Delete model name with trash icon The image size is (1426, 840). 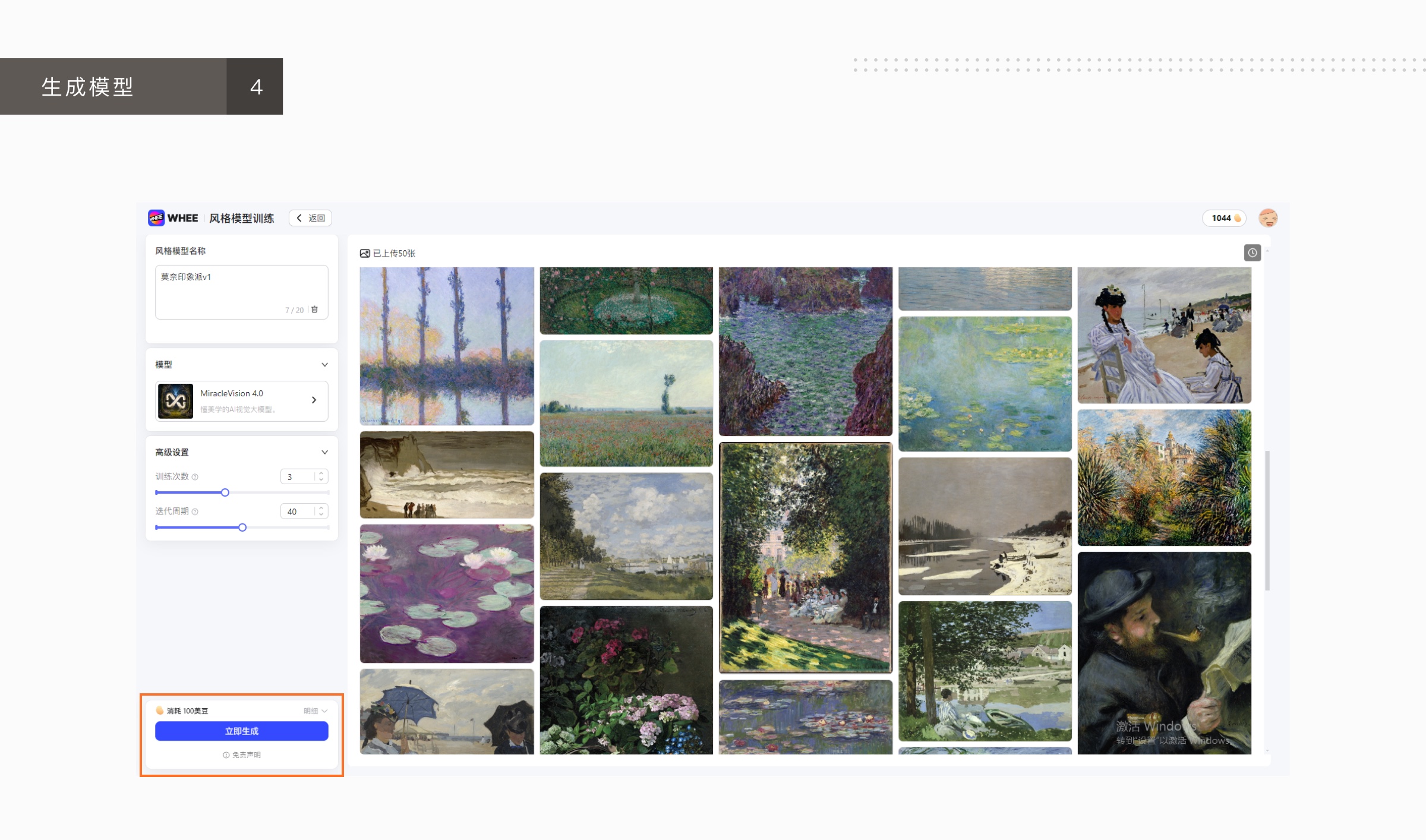[x=314, y=310]
